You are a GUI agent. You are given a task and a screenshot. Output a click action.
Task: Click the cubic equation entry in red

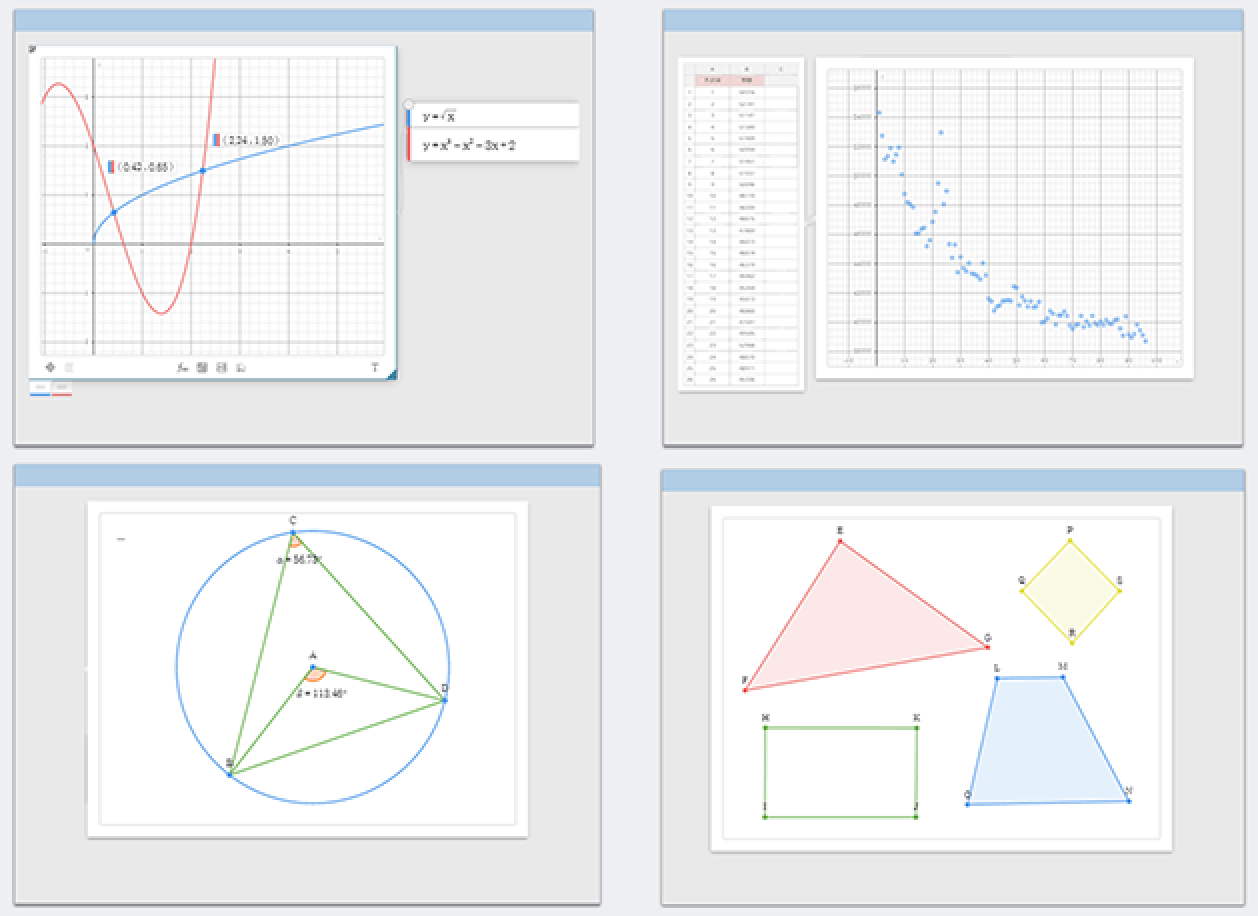click(497, 145)
